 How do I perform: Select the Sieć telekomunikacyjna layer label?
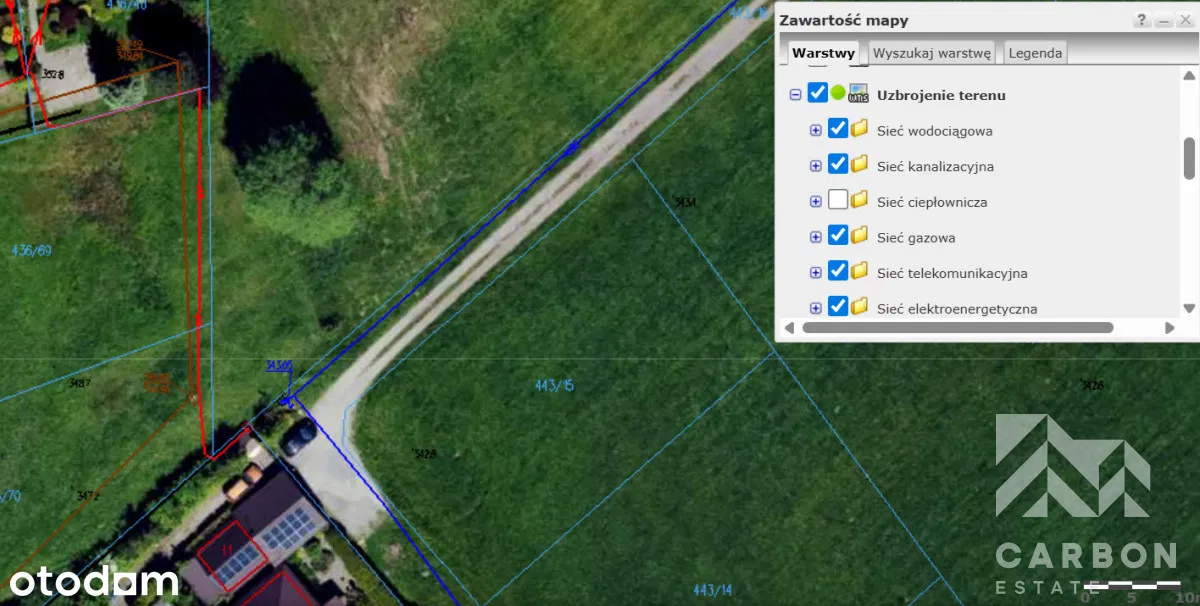[952, 273]
